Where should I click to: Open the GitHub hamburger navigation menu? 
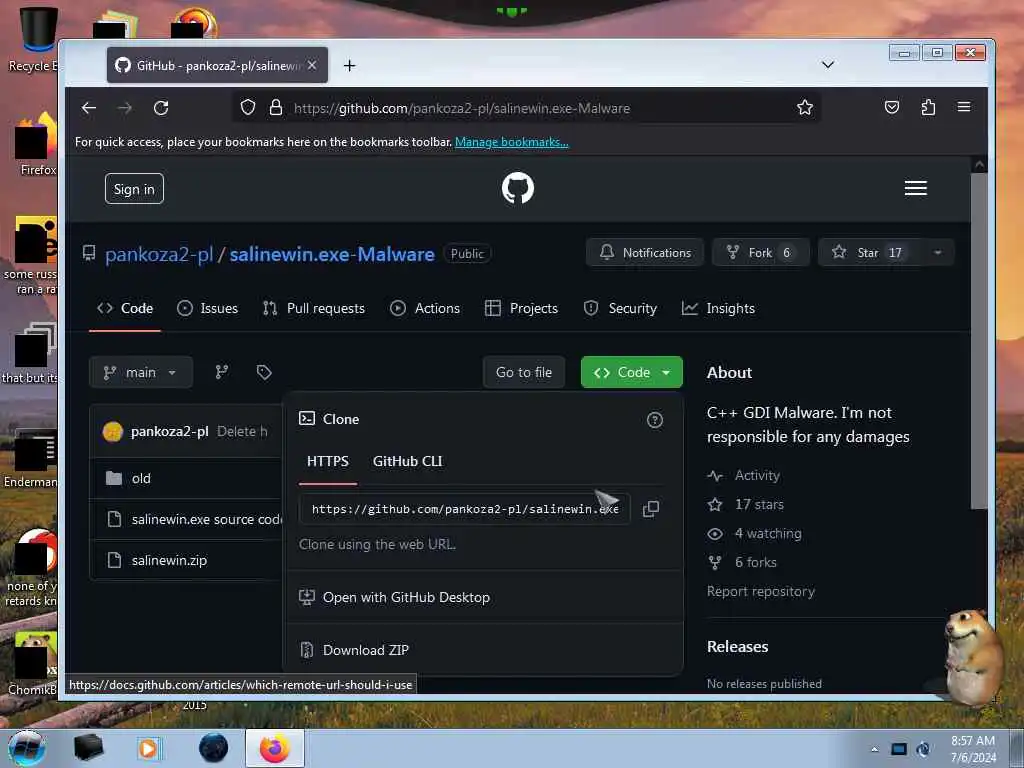coord(916,188)
